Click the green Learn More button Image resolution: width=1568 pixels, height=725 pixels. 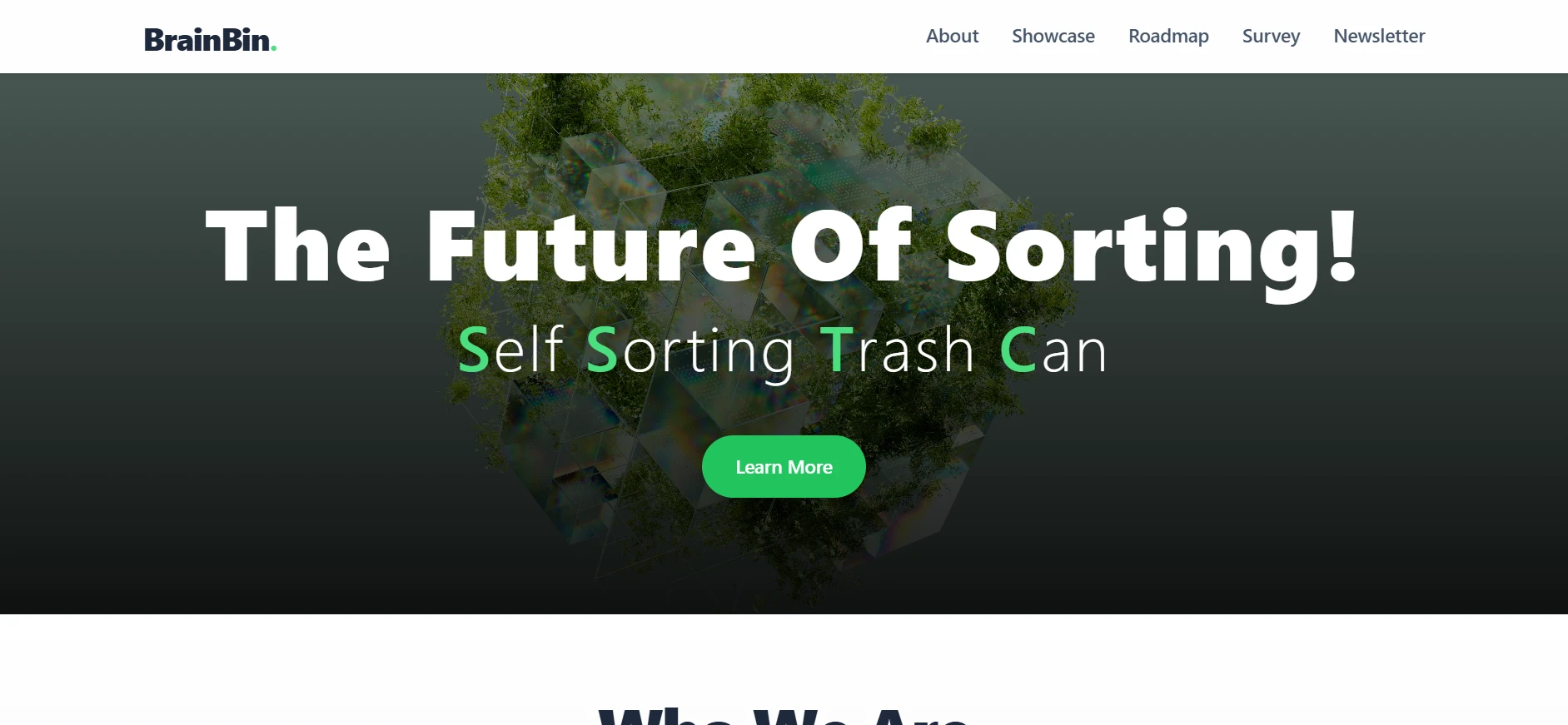[x=784, y=467]
